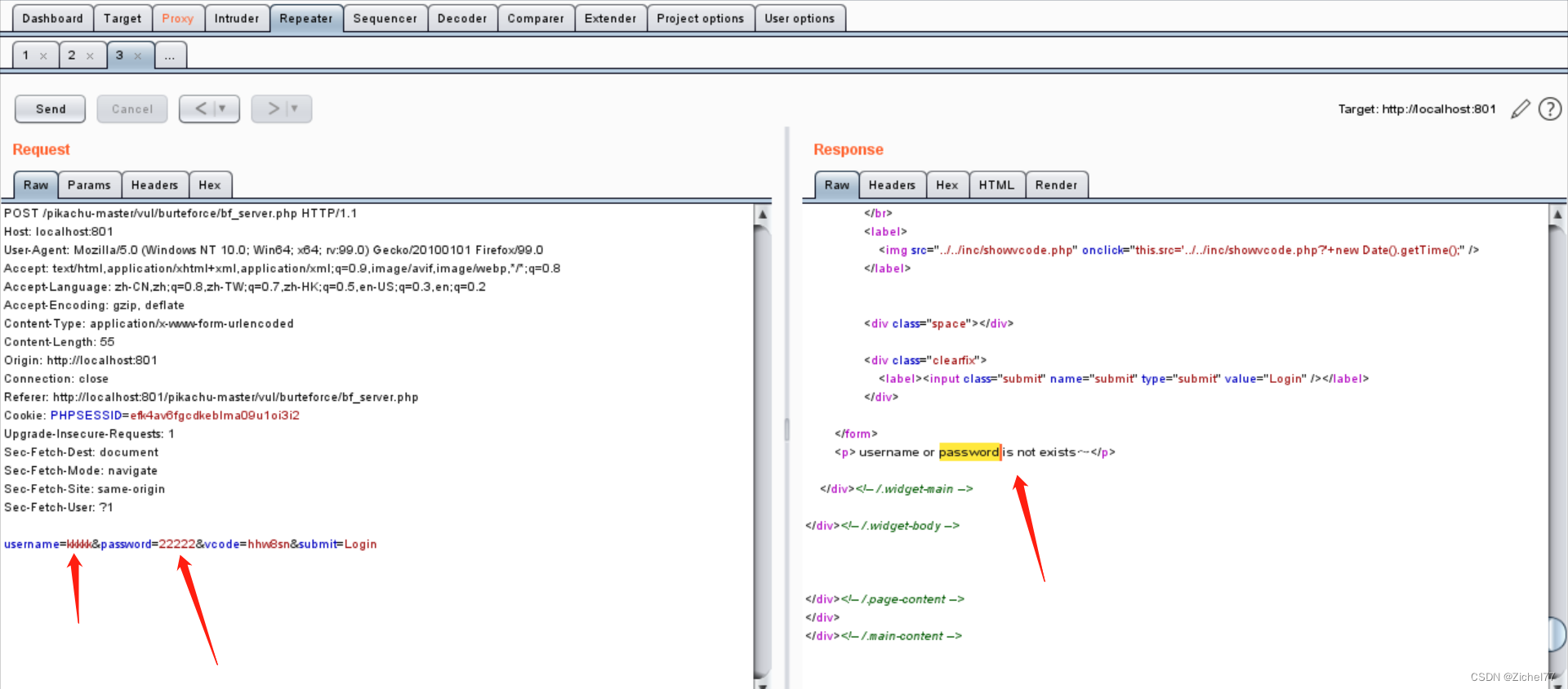Close Repeater tab 3
Viewport: 1568px width, 689px height.
pyautogui.click(x=137, y=56)
